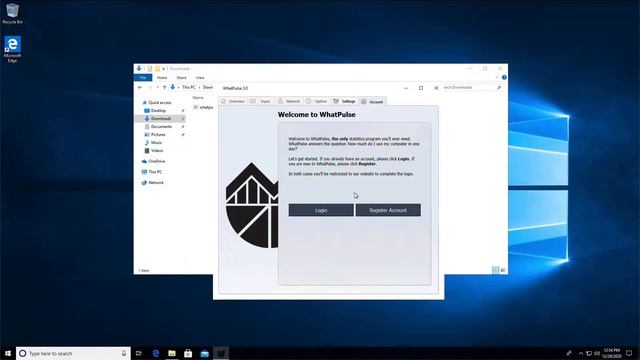Open Task View from the taskbar
Screen dimensions: 640x360
[x=139, y=353]
